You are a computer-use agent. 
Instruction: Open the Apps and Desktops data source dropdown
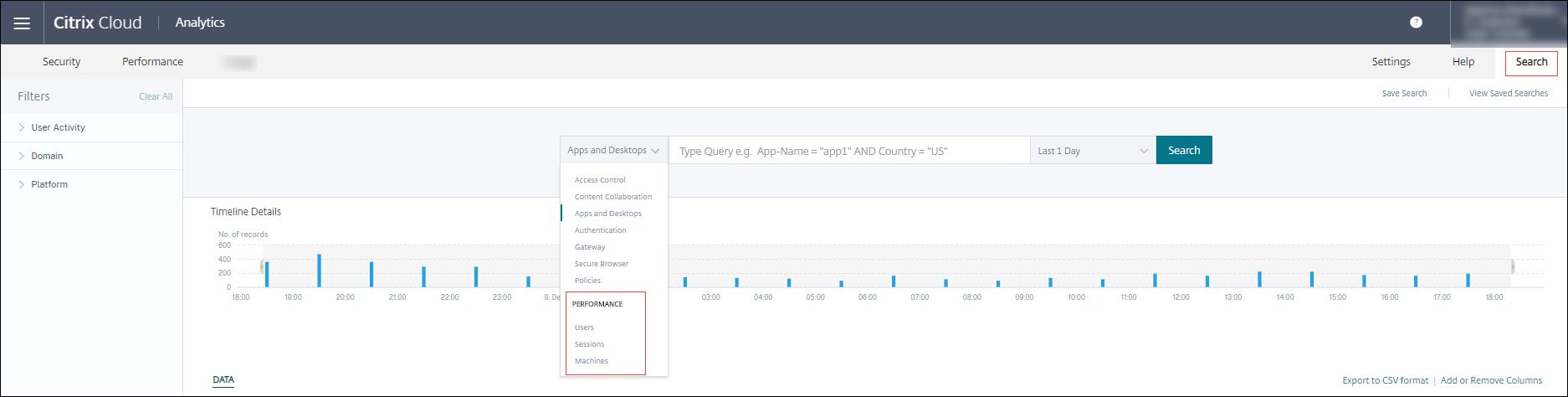pos(613,151)
